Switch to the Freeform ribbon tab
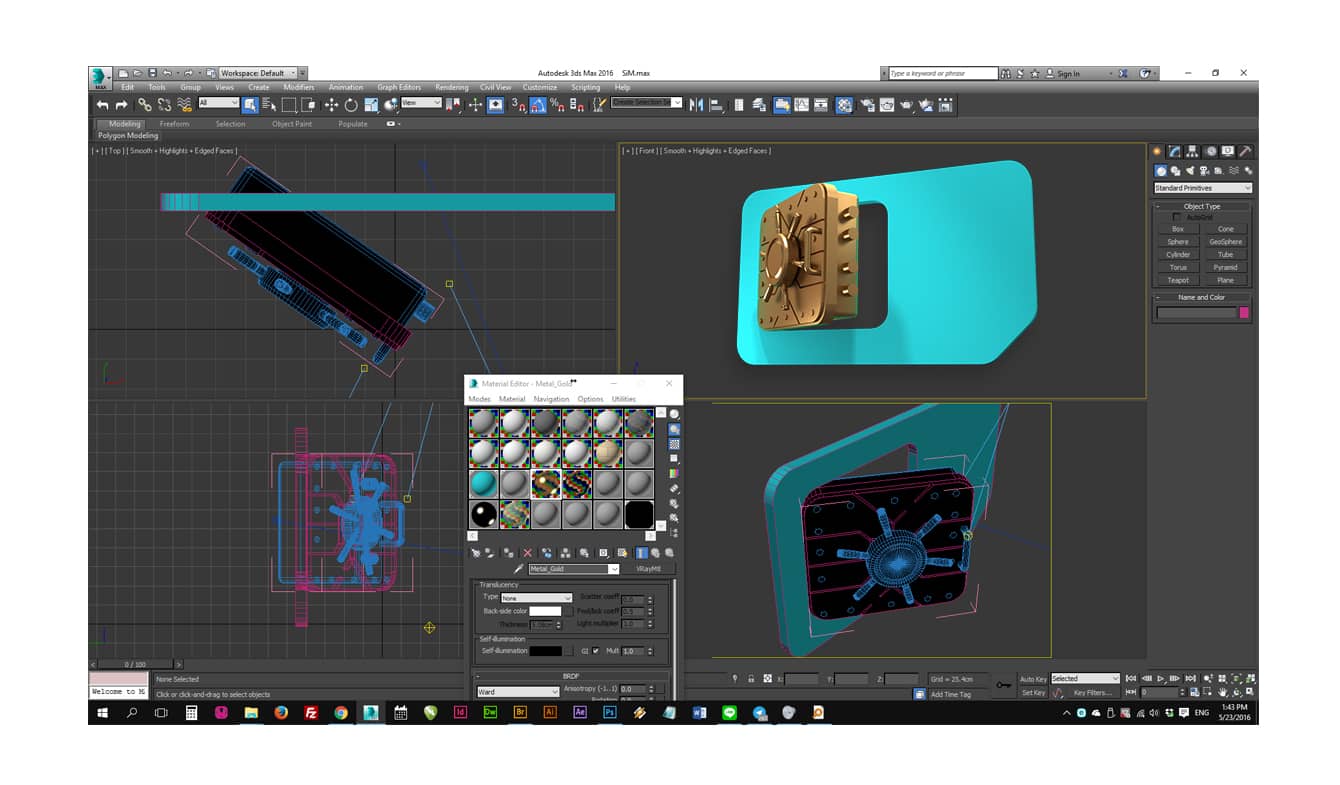The height and width of the screenshot is (785, 1340). (x=174, y=124)
